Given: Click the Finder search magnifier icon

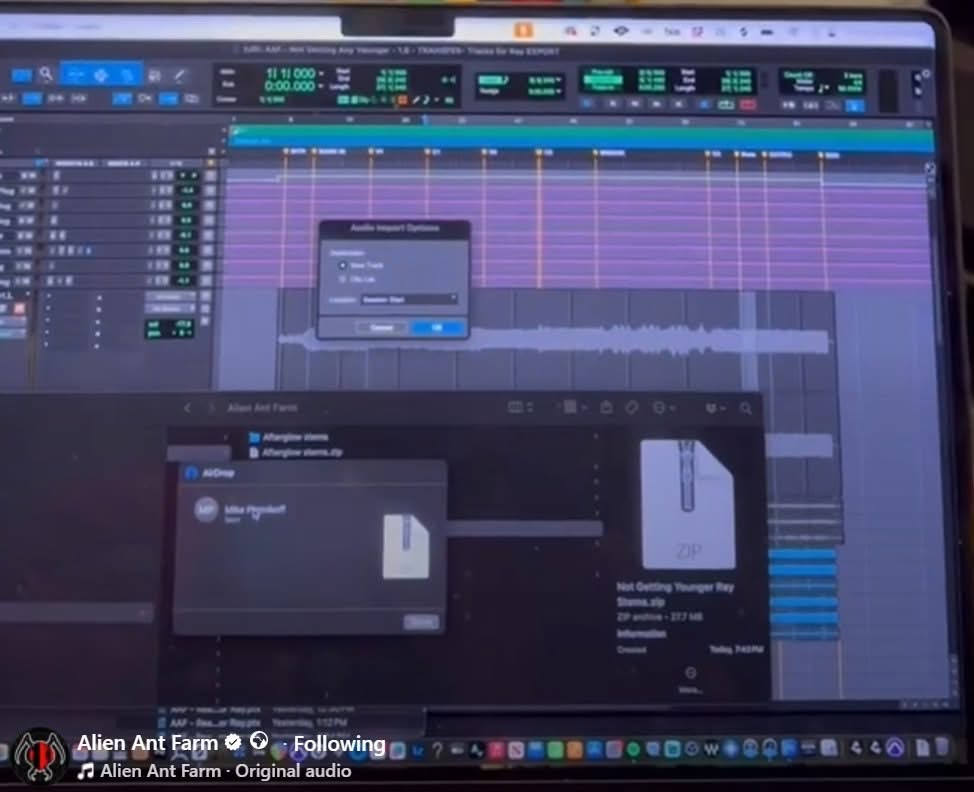Looking at the screenshot, I should [x=745, y=408].
